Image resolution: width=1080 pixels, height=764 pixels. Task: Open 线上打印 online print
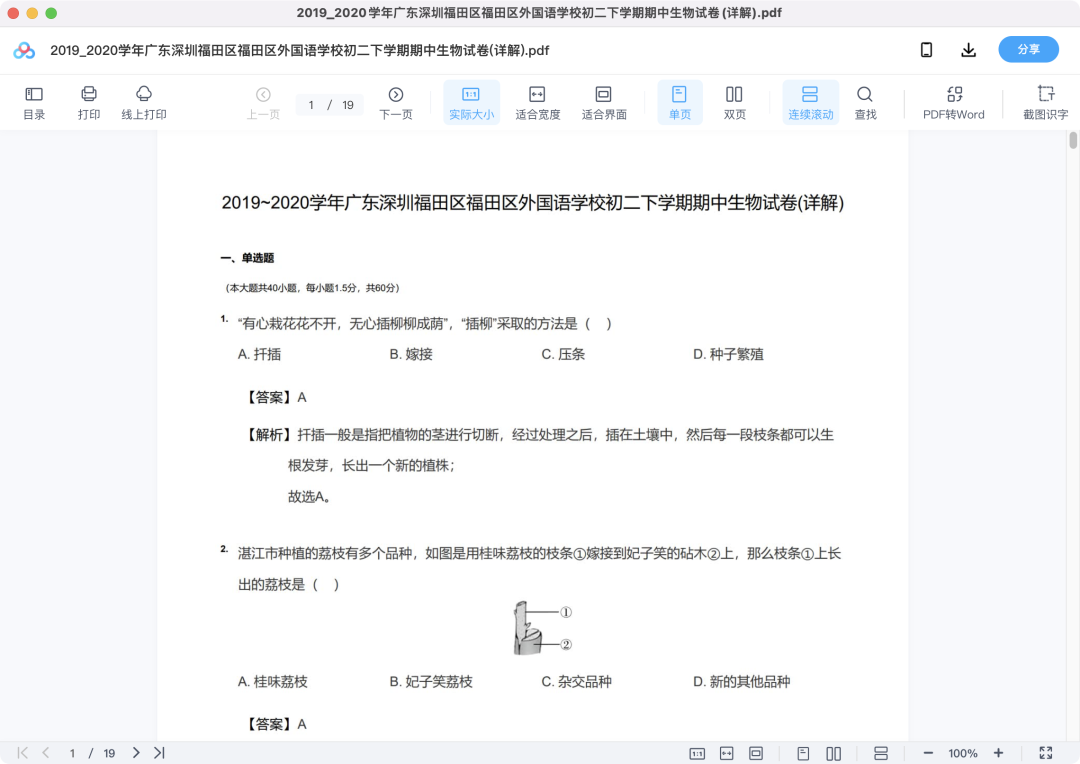tap(144, 103)
